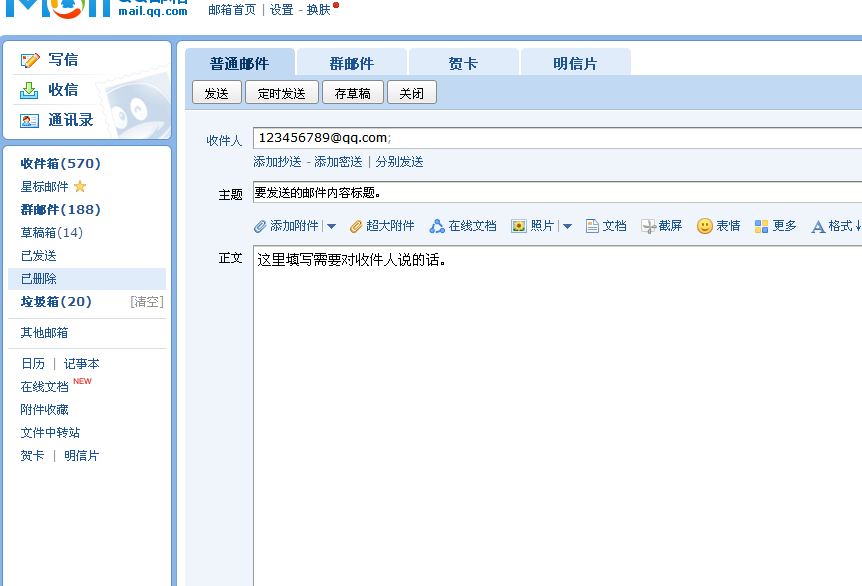Switch to the 群邮件 tab
862x586 pixels.
(350, 62)
